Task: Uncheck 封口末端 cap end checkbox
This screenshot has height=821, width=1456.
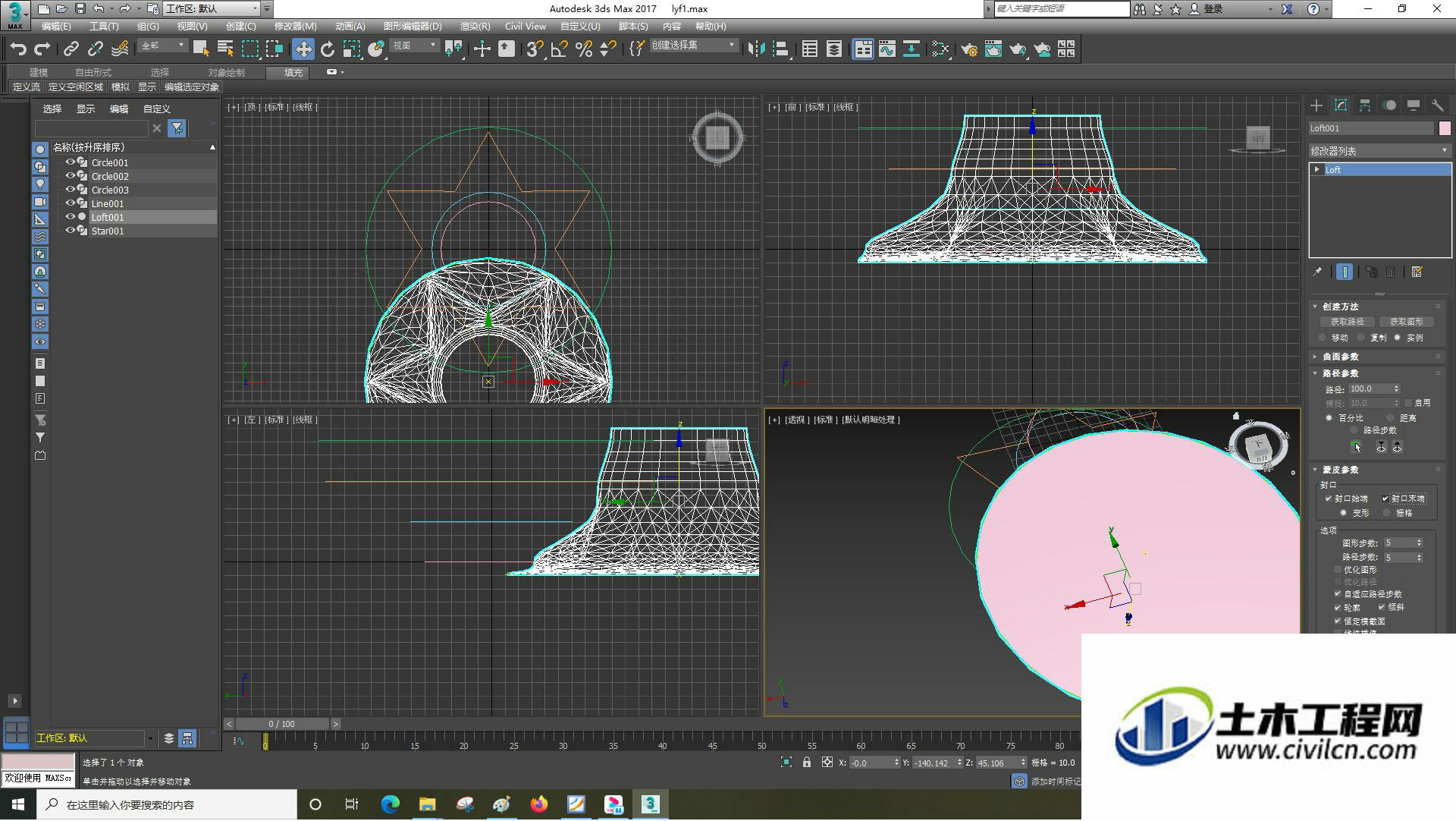Action: pyautogui.click(x=1385, y=499)
